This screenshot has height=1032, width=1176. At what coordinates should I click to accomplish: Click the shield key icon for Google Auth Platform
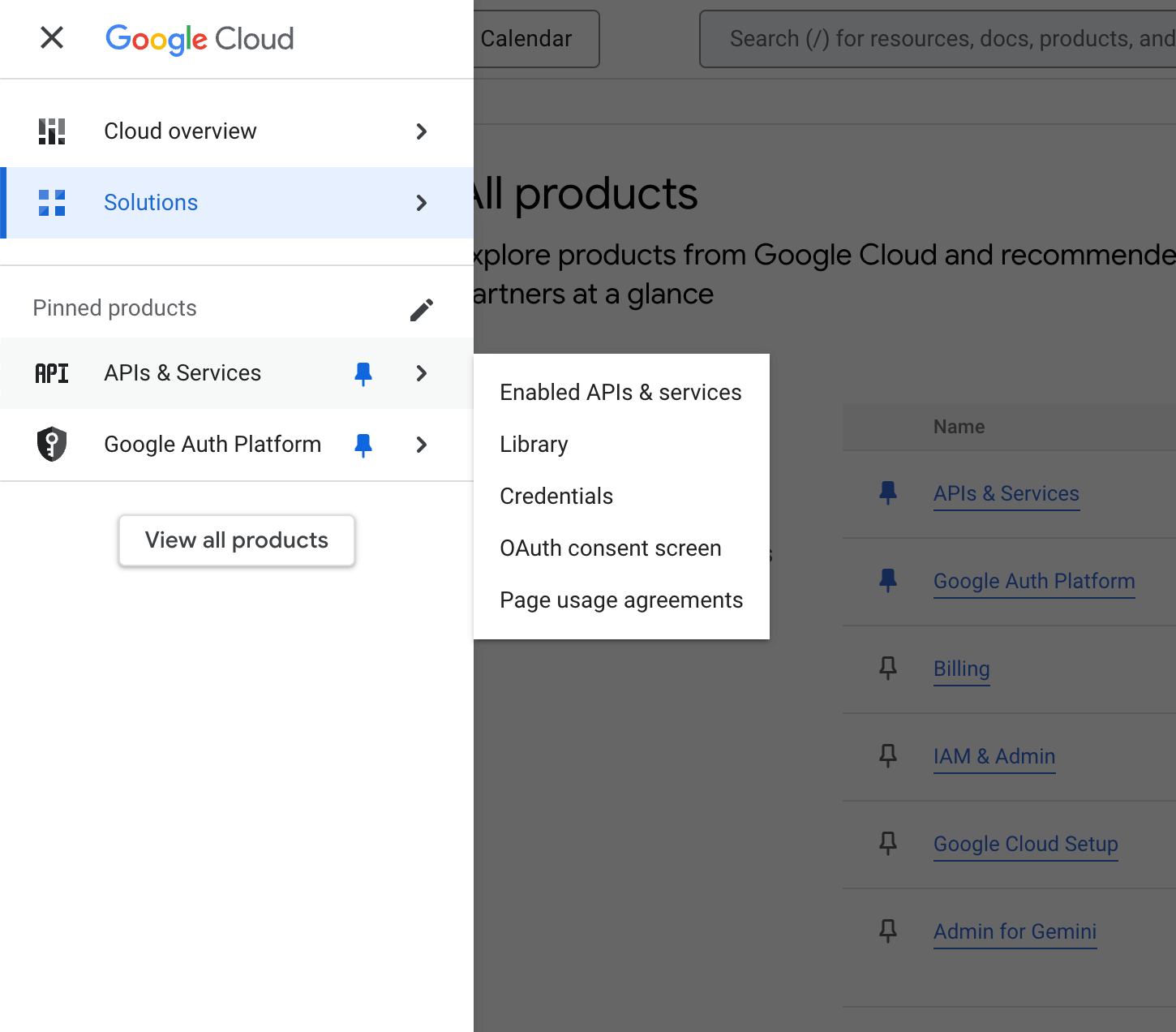click(52, 445)
